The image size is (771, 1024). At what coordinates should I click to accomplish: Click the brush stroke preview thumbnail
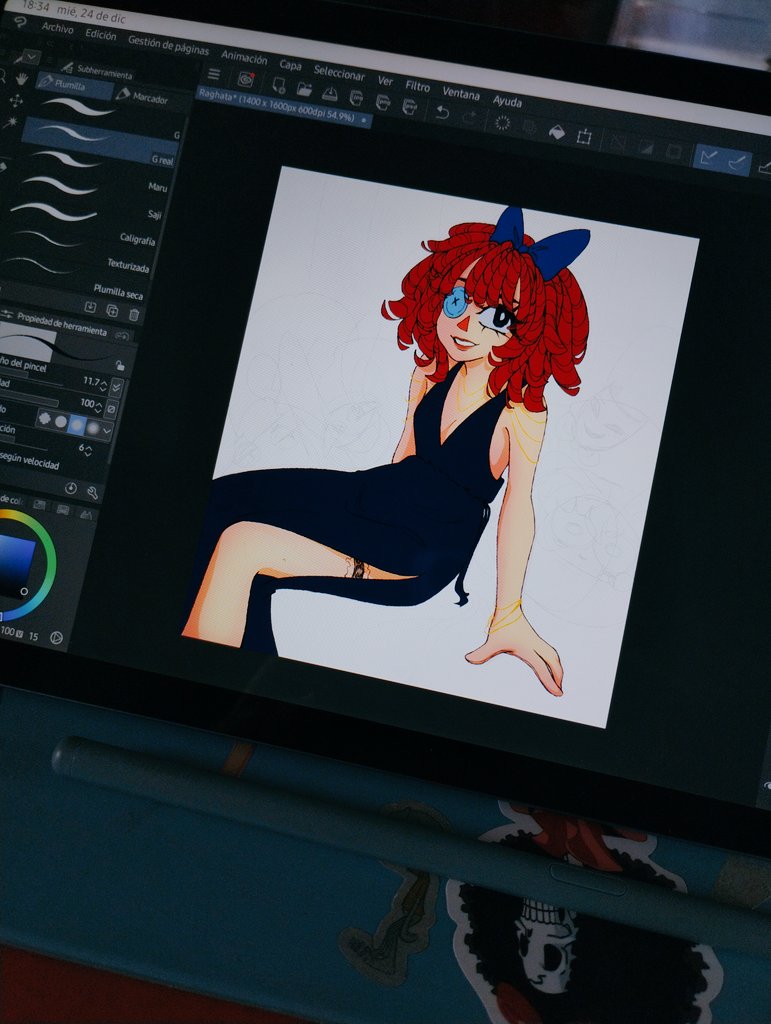point(27,342)
